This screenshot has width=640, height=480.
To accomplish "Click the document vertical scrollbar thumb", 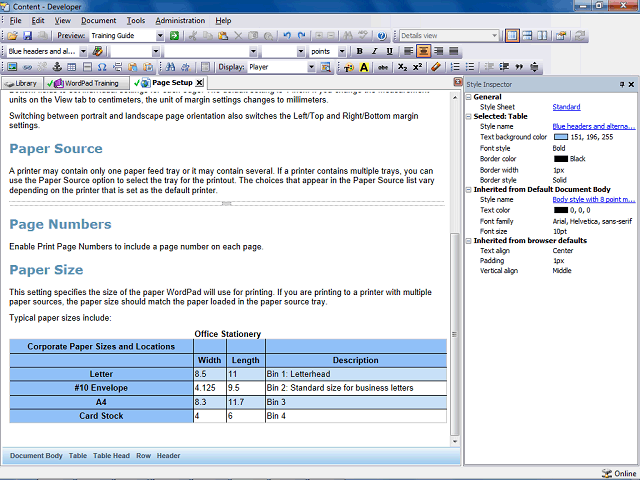I will pos(454,334).
